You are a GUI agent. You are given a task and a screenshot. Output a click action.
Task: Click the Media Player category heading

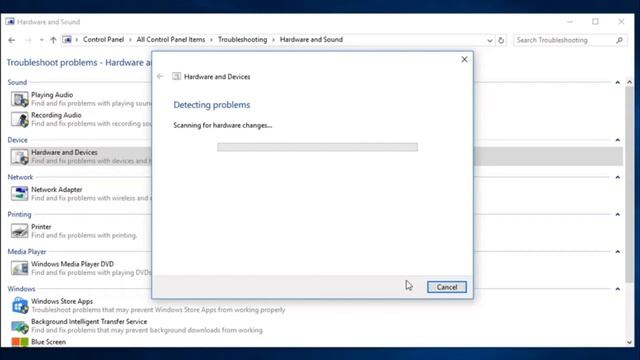click(27, 252)
